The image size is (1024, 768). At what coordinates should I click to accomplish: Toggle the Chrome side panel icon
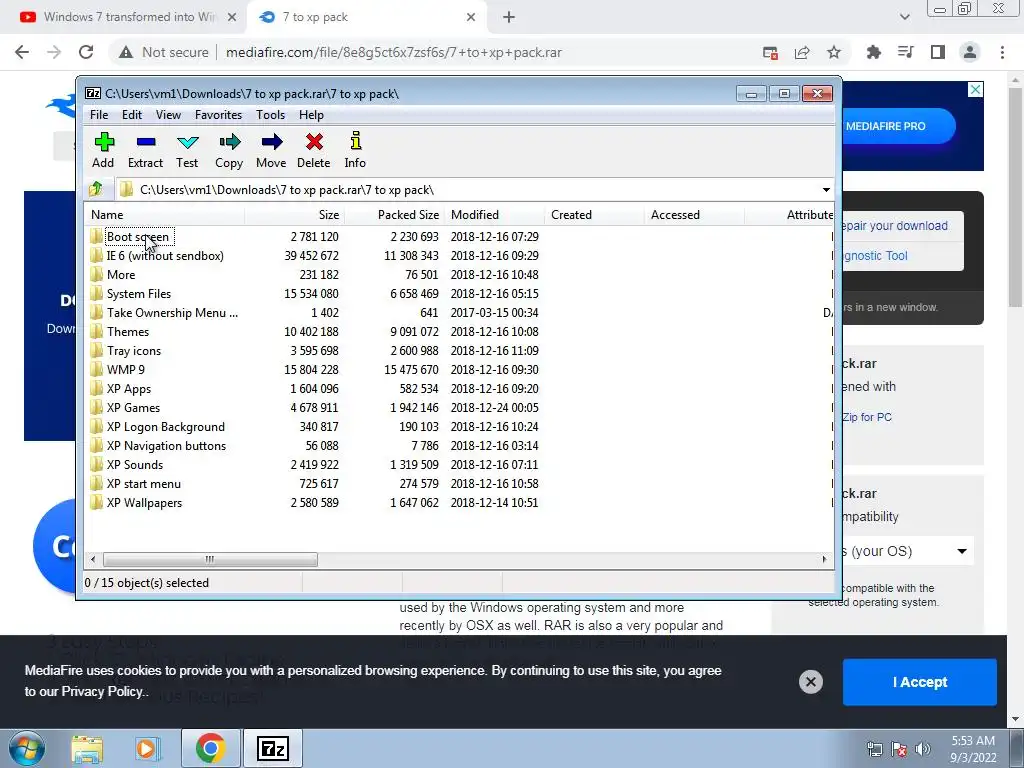[938, 52]
